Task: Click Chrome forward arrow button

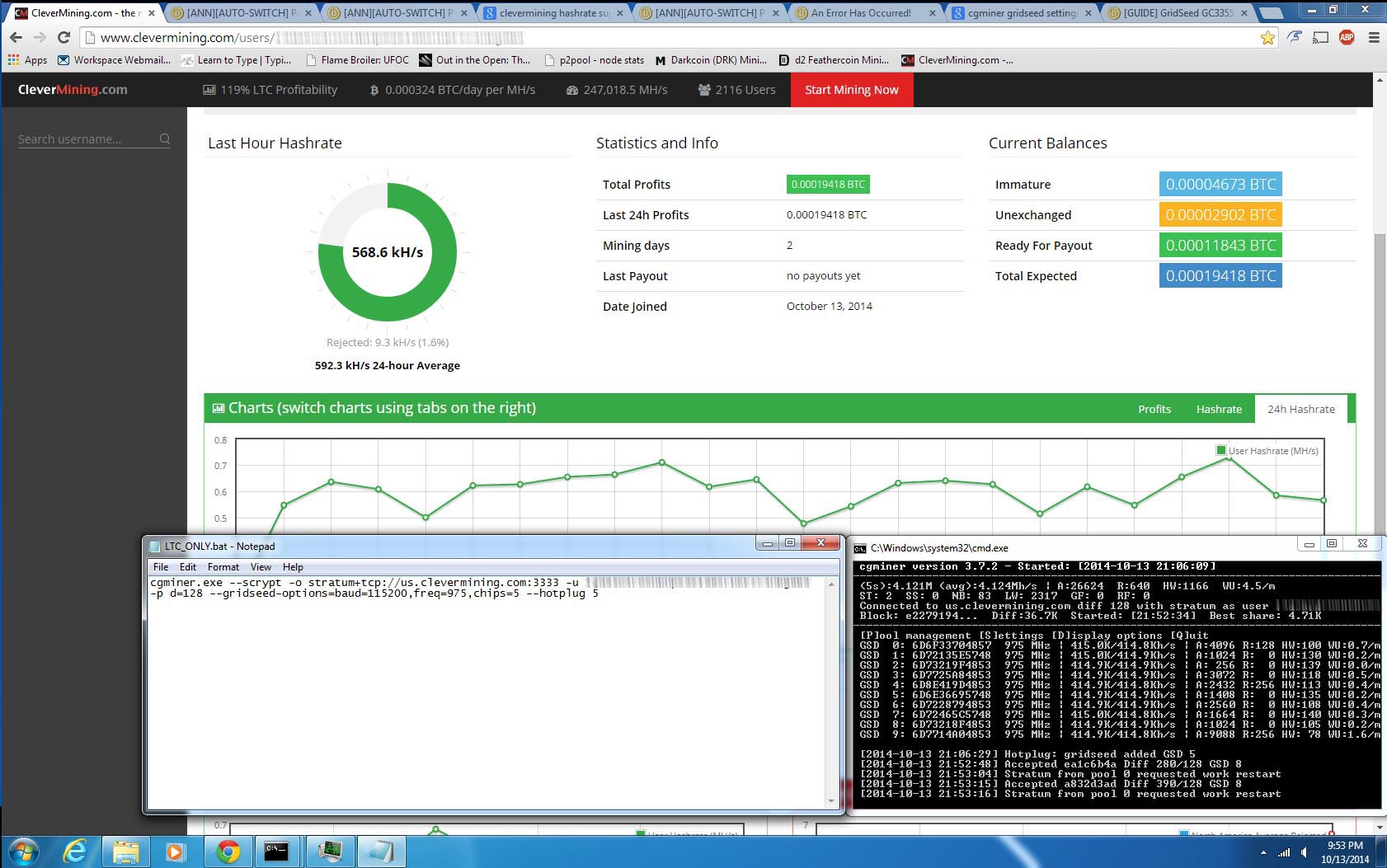Action: [40, 38]
